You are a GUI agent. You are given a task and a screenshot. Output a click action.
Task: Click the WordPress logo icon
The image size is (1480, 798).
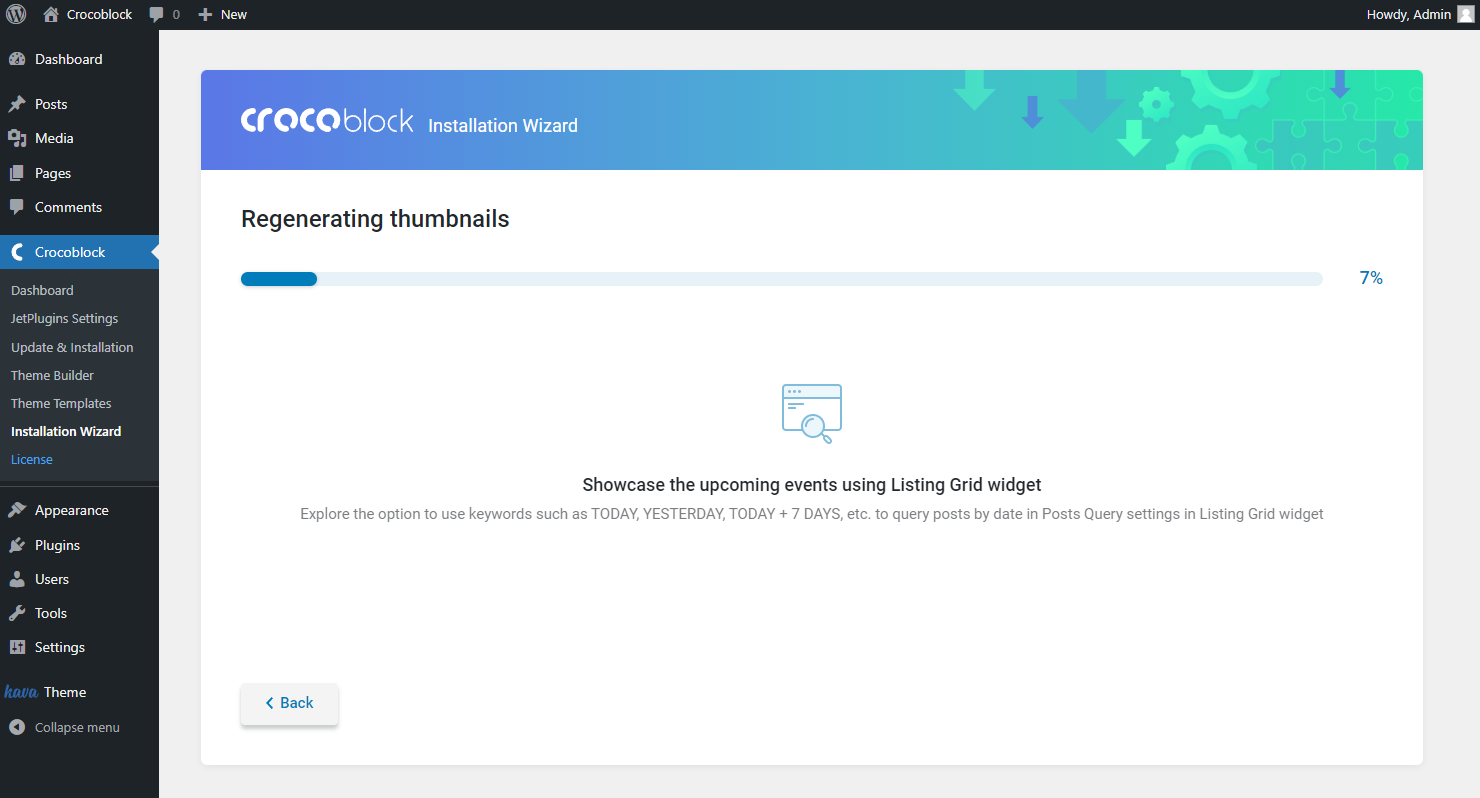coord(16,14)
